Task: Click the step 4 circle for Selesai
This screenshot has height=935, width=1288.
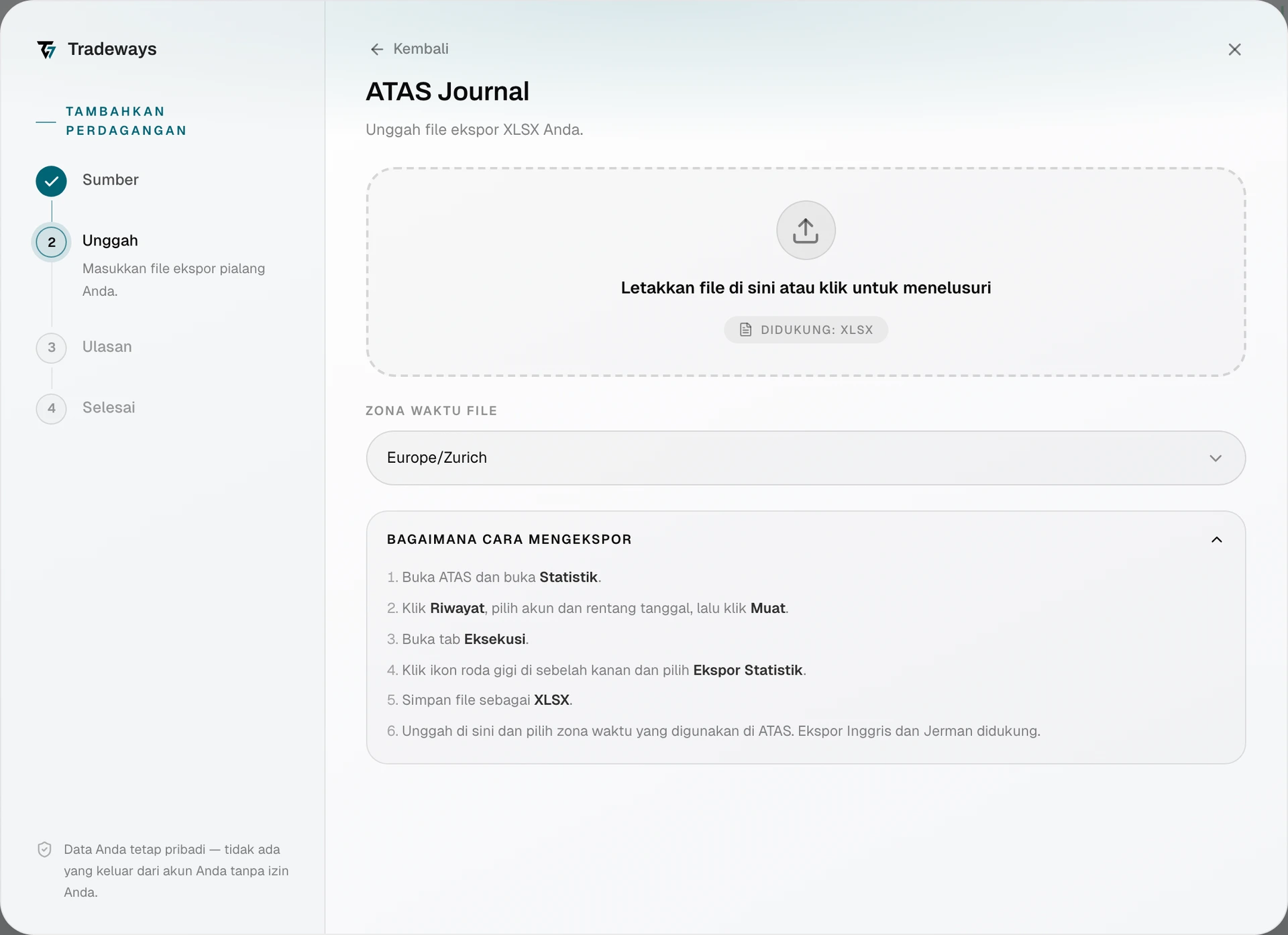Action: coord(52,408)
